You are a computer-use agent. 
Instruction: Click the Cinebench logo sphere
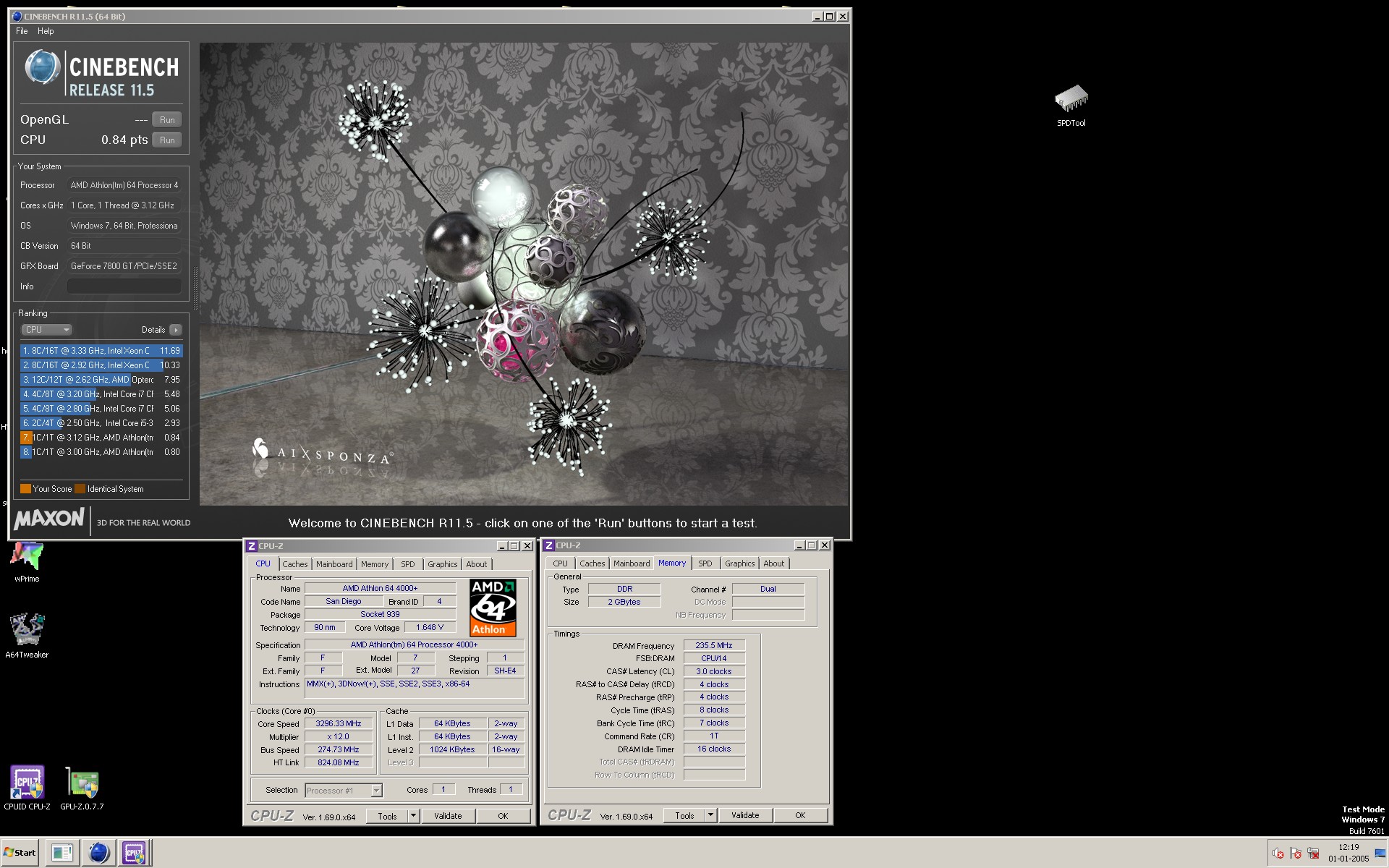tap(42, 67)
